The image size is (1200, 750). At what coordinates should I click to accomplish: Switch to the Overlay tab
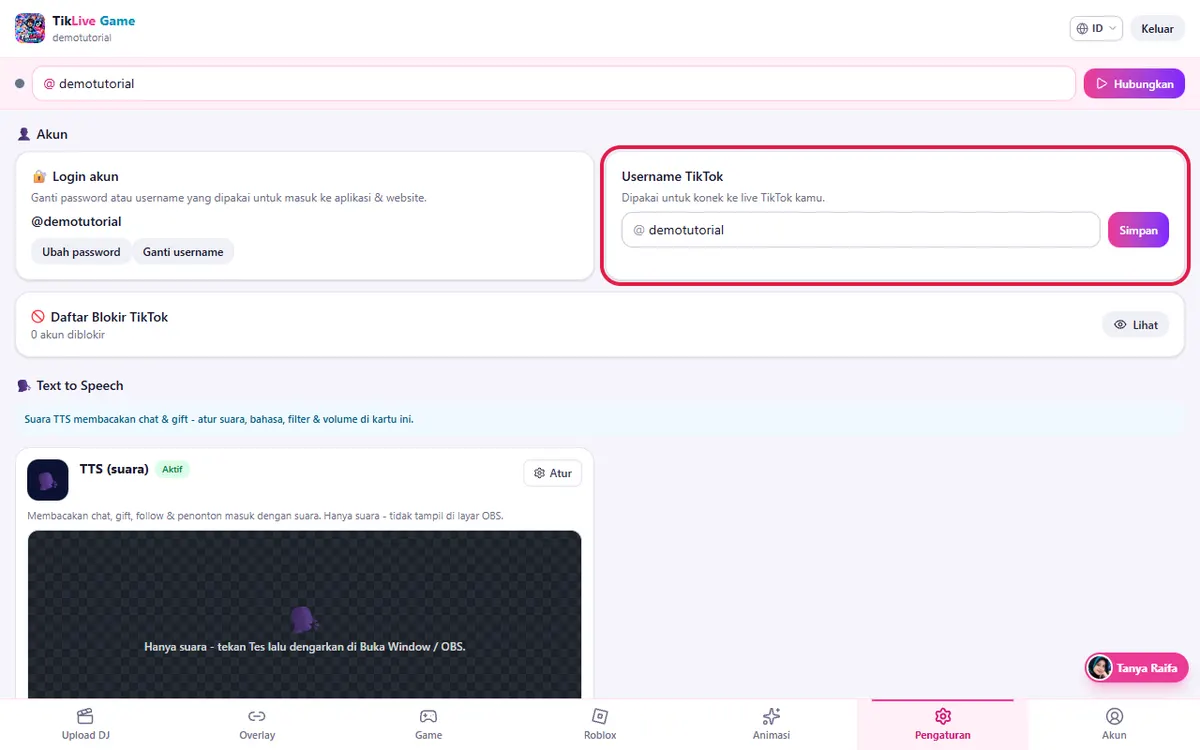point(257,725)
